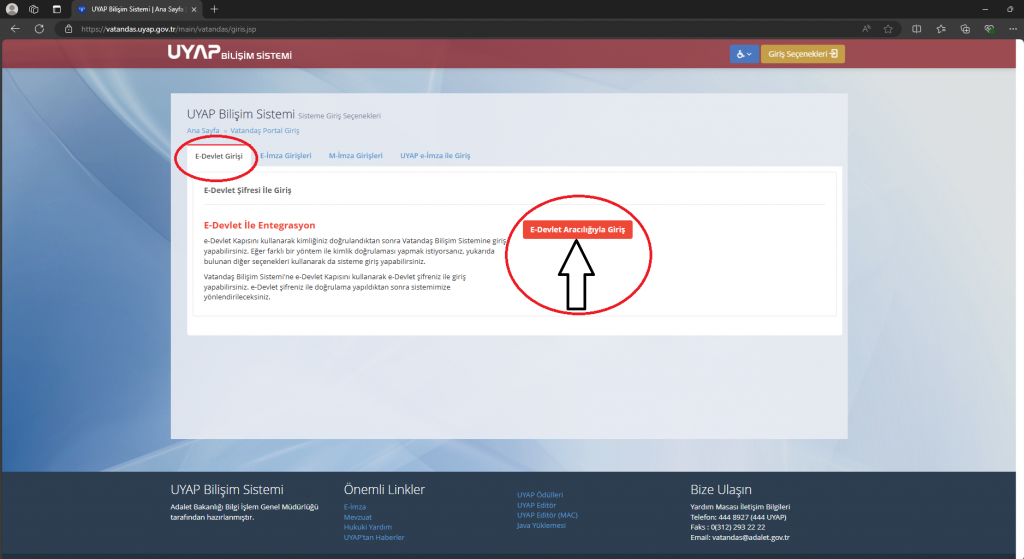This screenshot has width=1024, height=559.
Task: Click the Giriş Seçenekleri button
Action: (803, 54)
